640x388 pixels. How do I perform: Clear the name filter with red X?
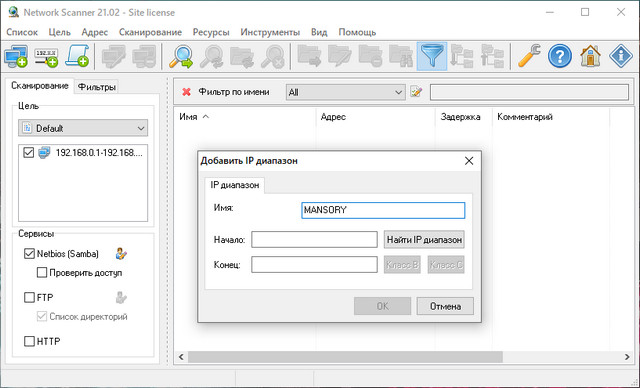[x=187, y=92]
